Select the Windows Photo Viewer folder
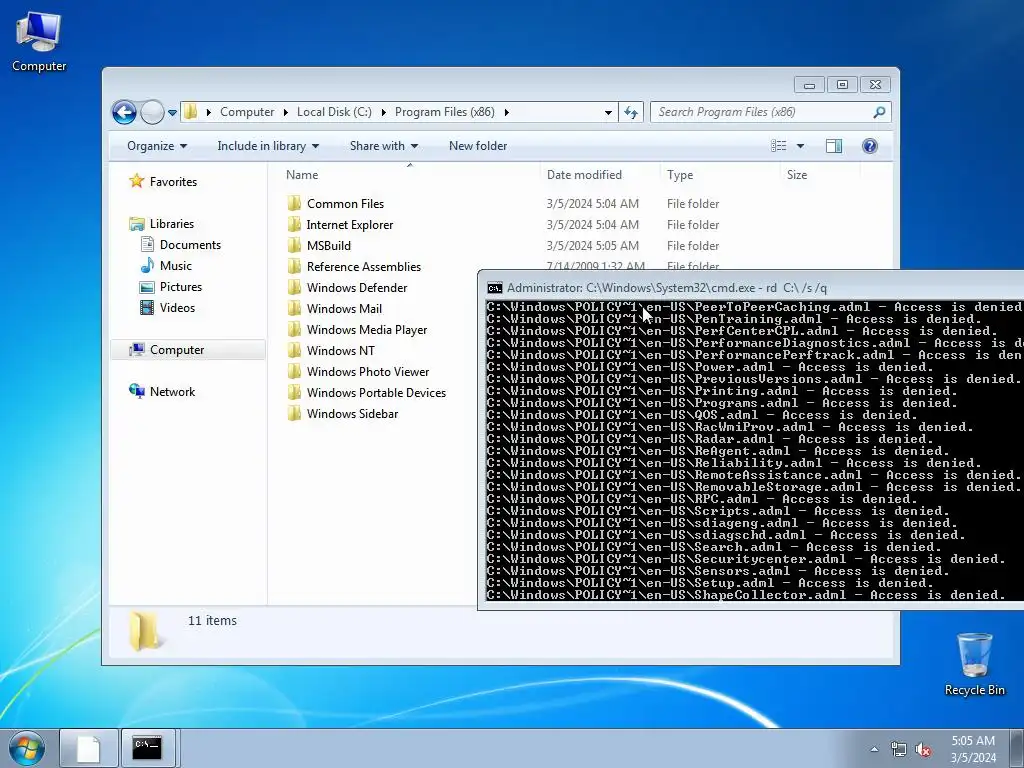The width and height of the screenshot is (1024, 768). (x=368, y=372)
